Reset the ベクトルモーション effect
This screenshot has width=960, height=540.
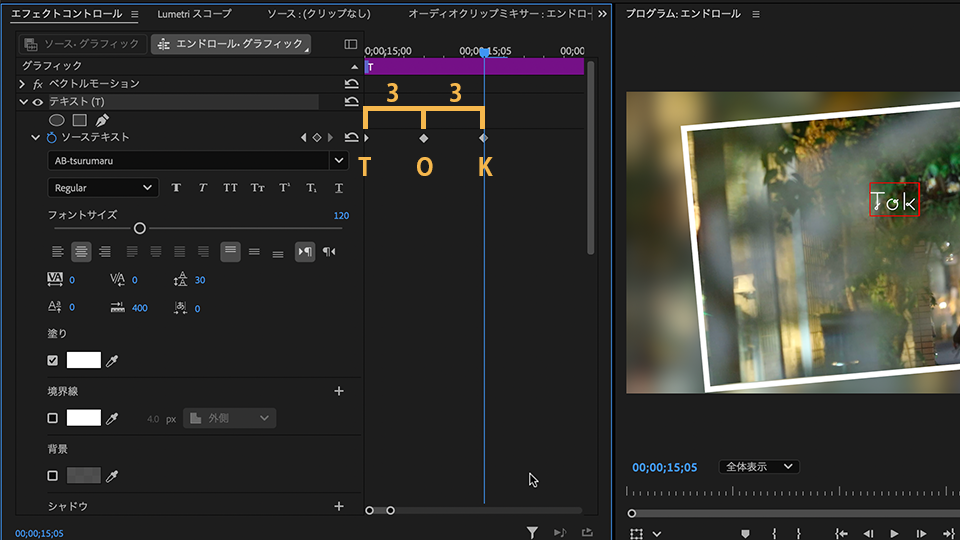pos(351,84)
